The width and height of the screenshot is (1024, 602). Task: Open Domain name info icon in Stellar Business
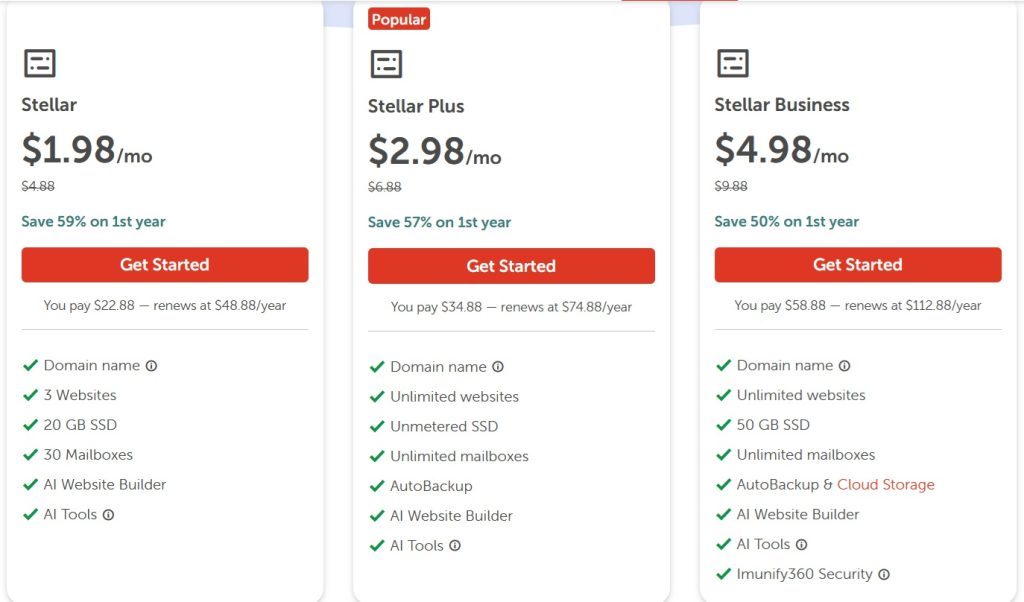click(x=844, y=366)
